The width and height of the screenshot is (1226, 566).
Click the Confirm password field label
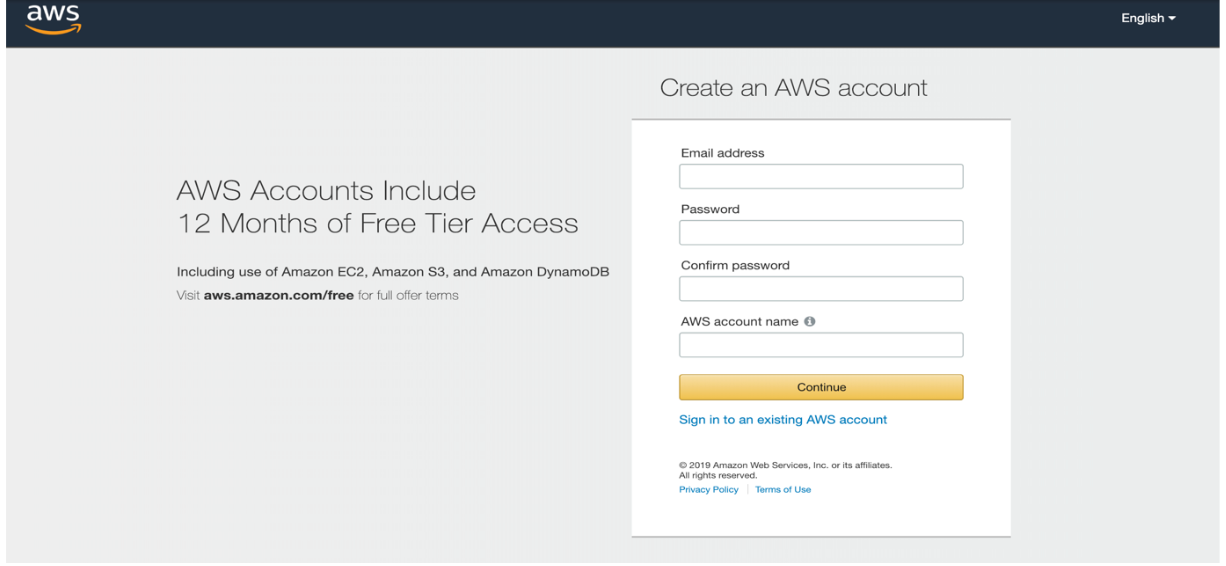[735, 266]
